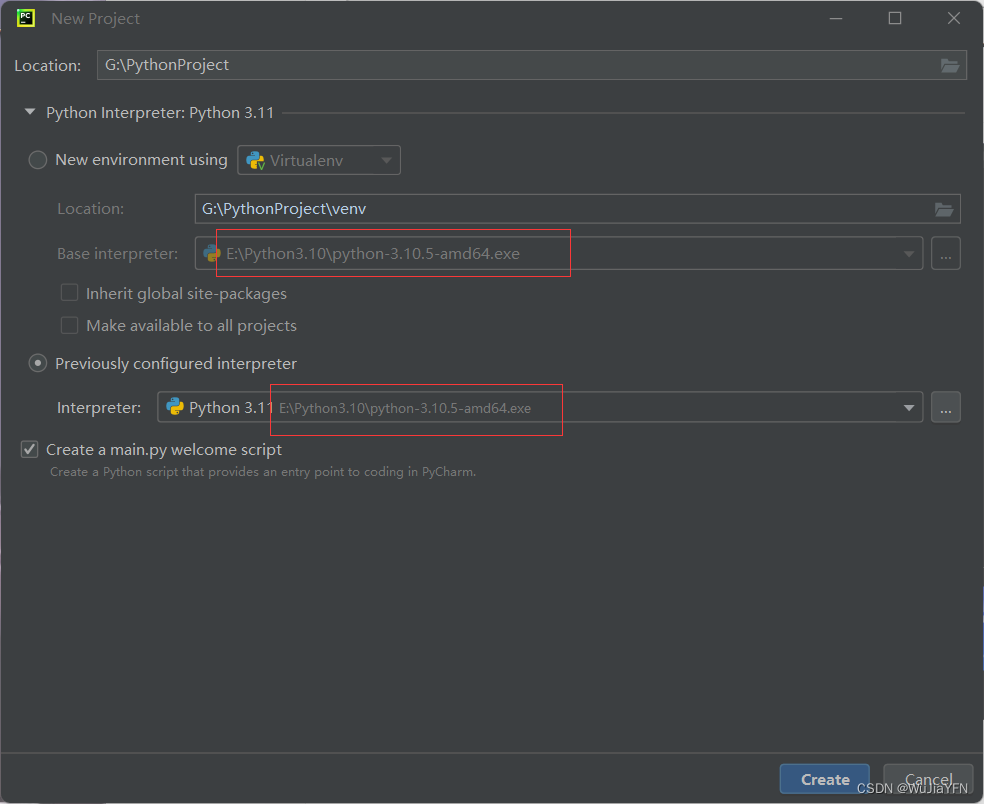This screenshot has height=804, width=984.
Task: Enable Make available to all projects
Action: coord(69,324)
